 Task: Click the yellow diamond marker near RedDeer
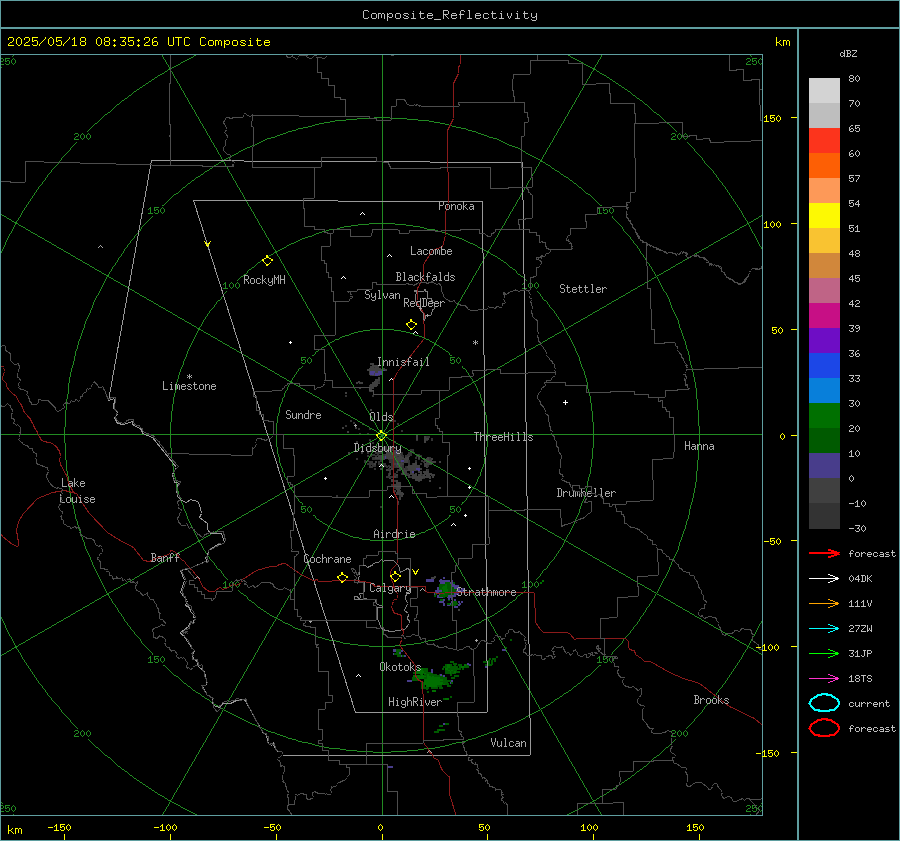coord(411,324)
